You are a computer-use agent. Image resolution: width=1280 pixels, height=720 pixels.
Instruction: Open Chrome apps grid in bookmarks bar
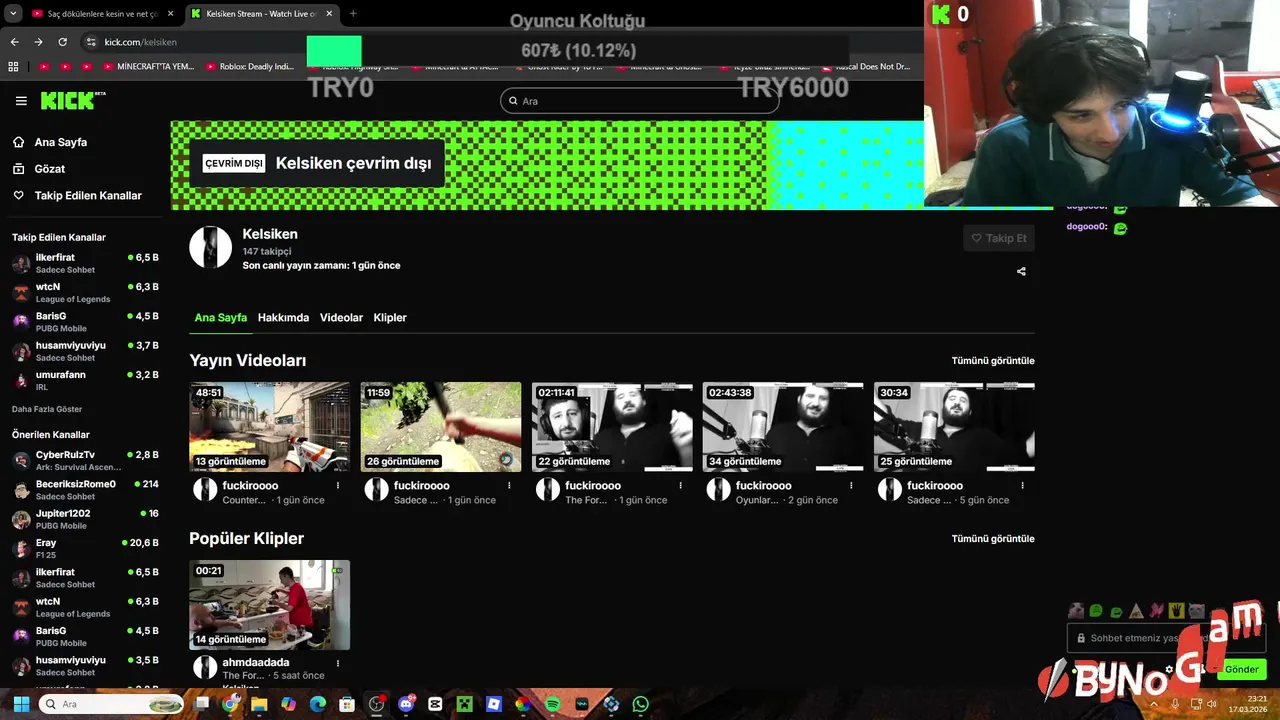pyautogui.click(x=13, y=67)
